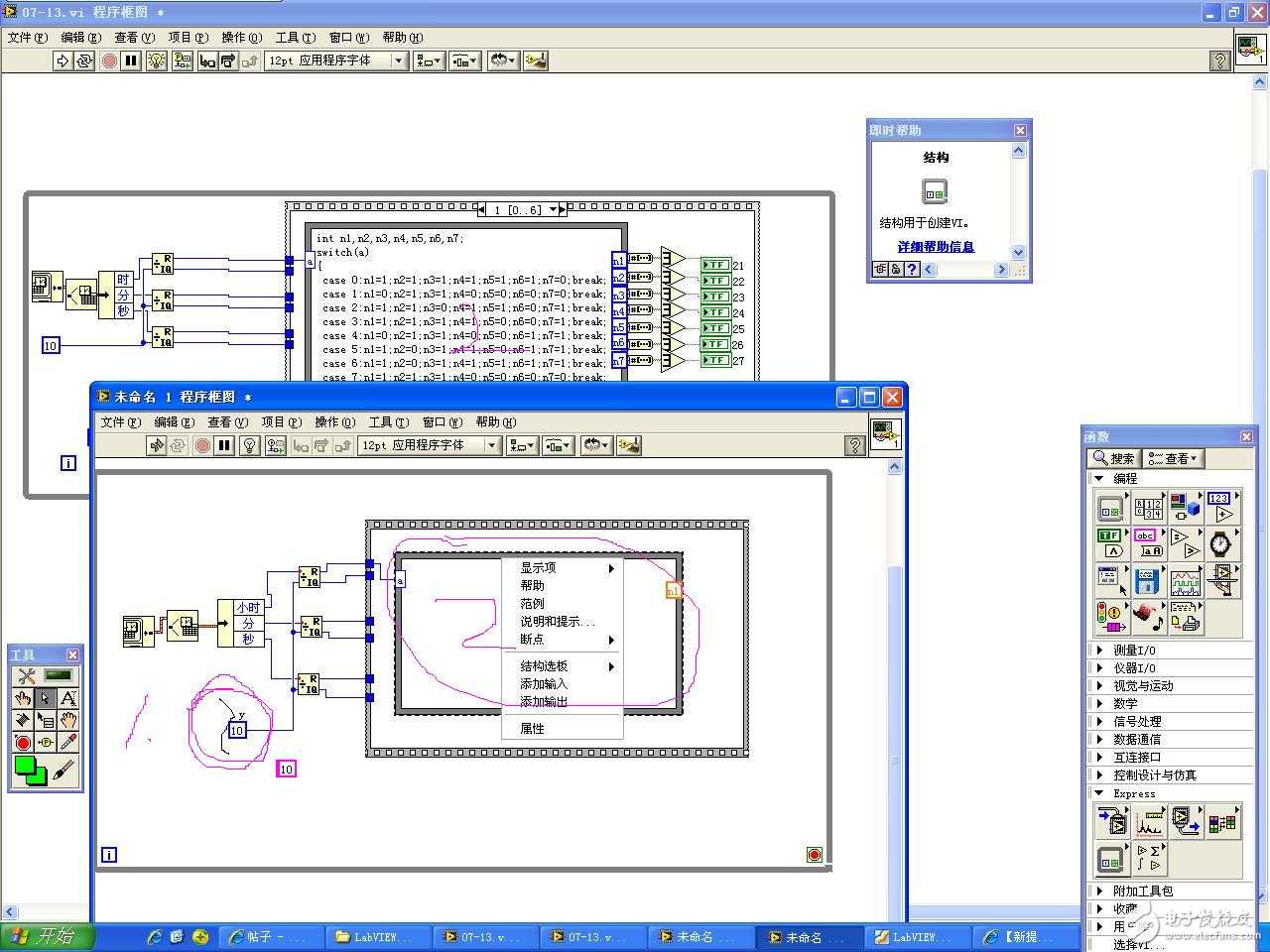
Task: Choose 添加输出 from the context menu
Action: tap(544, 701)
